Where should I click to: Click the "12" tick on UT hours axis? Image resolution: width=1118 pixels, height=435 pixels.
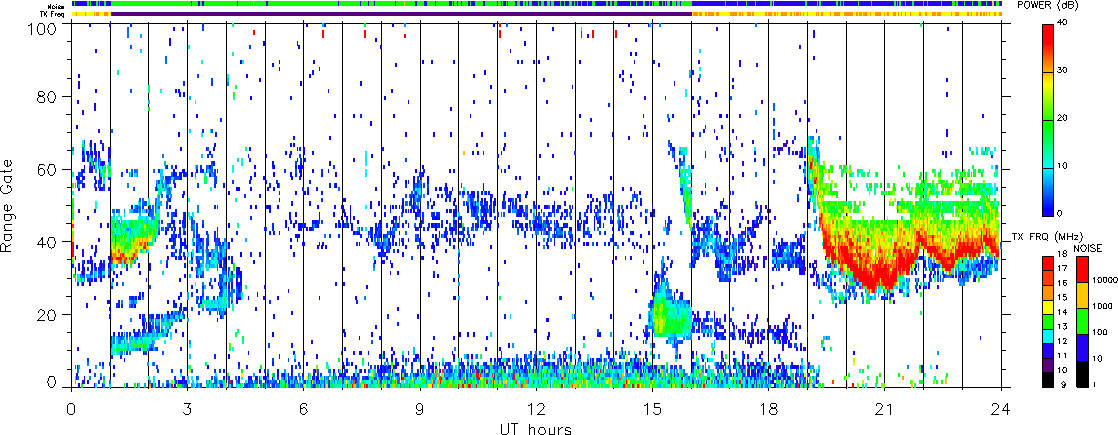[x=536, y=409]
